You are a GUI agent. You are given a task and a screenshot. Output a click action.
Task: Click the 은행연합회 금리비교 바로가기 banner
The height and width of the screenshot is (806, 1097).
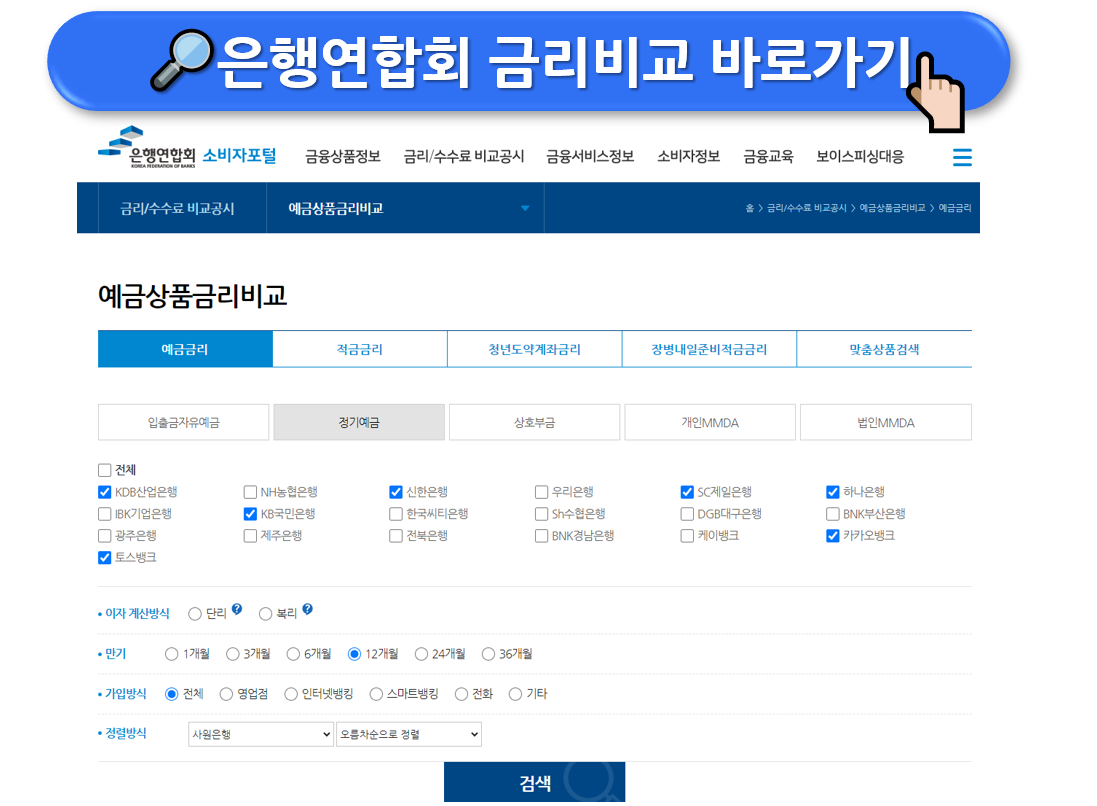[528, 63]
